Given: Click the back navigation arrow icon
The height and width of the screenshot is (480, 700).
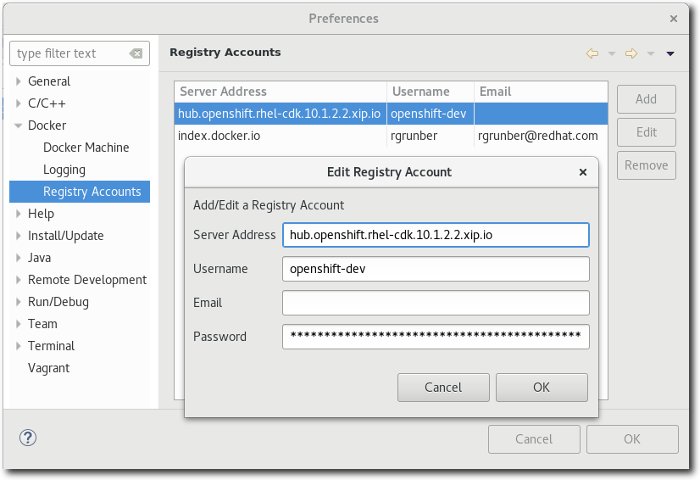Looking at the screenshot, I should click(591, 53).
